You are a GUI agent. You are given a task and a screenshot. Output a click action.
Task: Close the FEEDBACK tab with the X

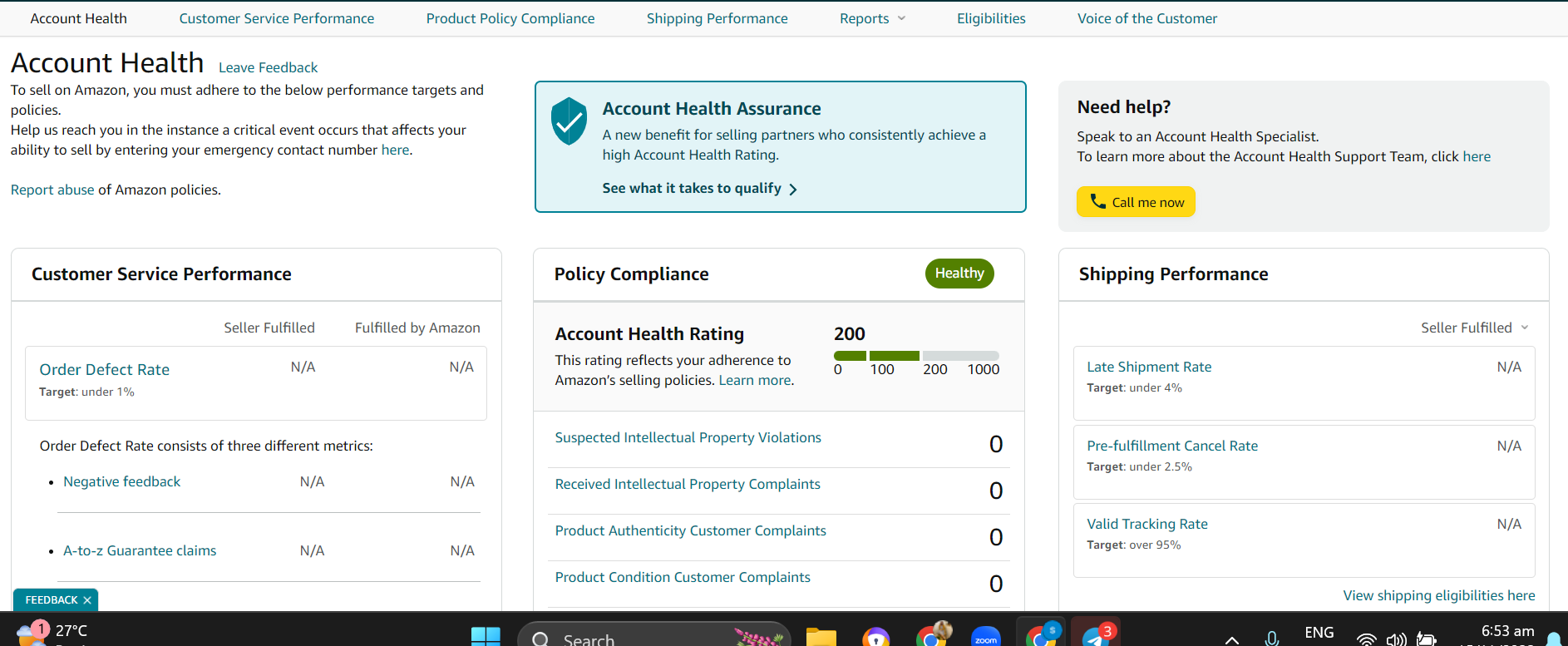pyautogui.click(x=87, y=600)
